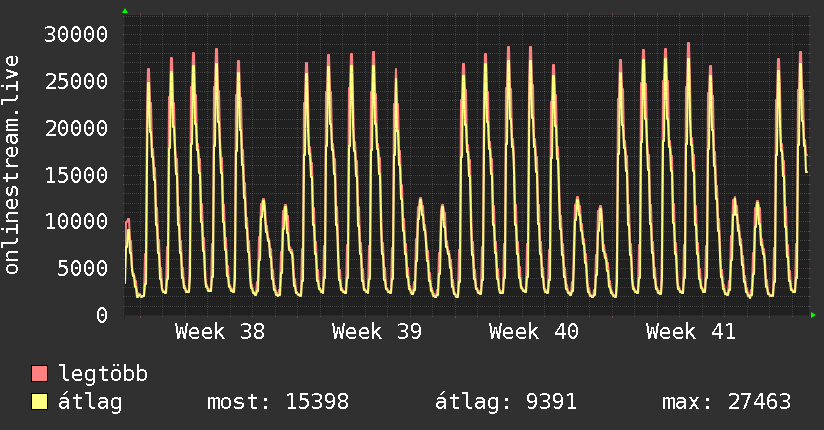The width and height of the screenshot is (824, 430).
Task: Click the green arrow atop the y-axis
Action: coord(125,11)
